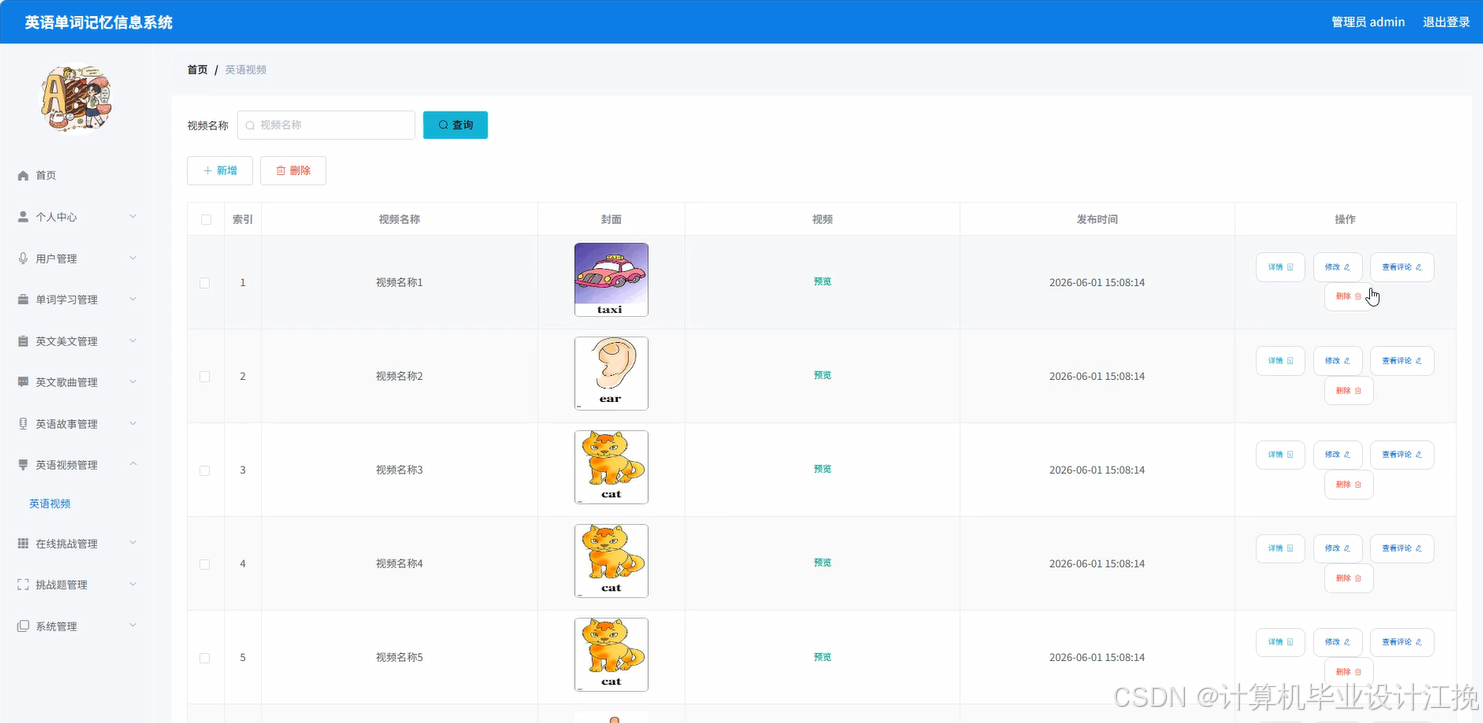Click the briefcase icon for 单词学习管理
1483x723 pixels.
[x=23, y=300]
